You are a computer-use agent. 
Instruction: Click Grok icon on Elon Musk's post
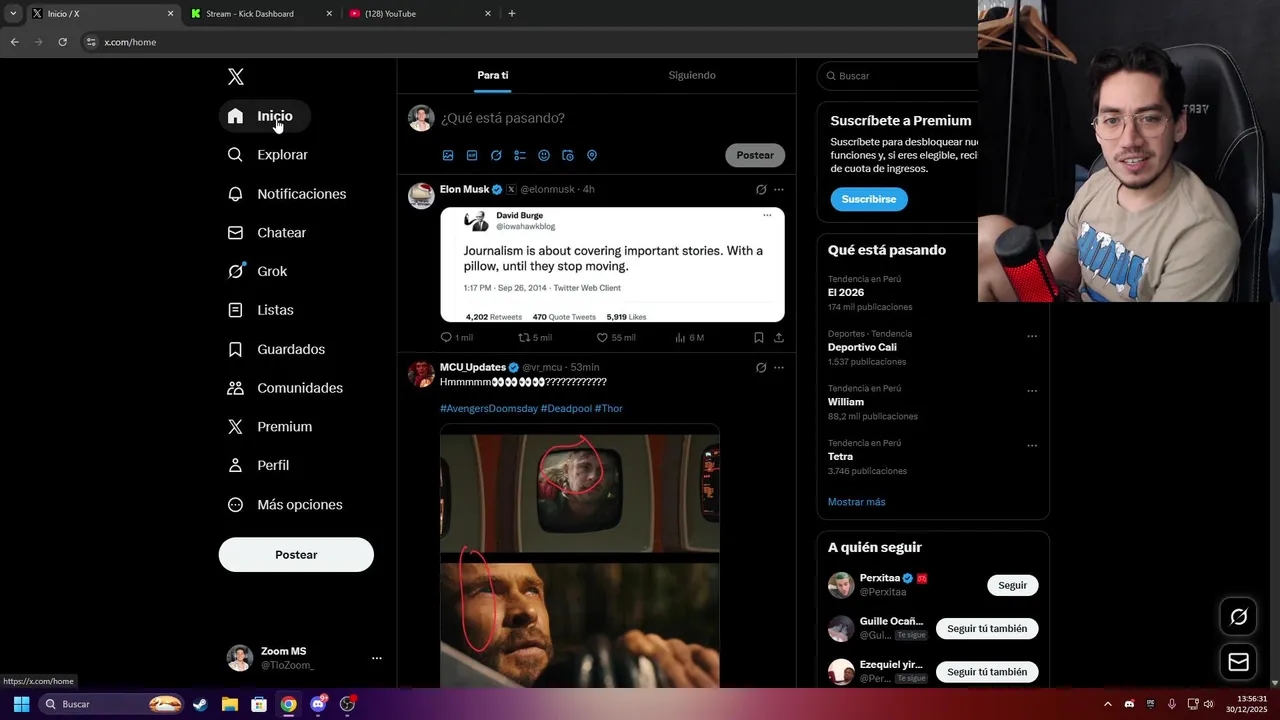(x=761, y=189)
